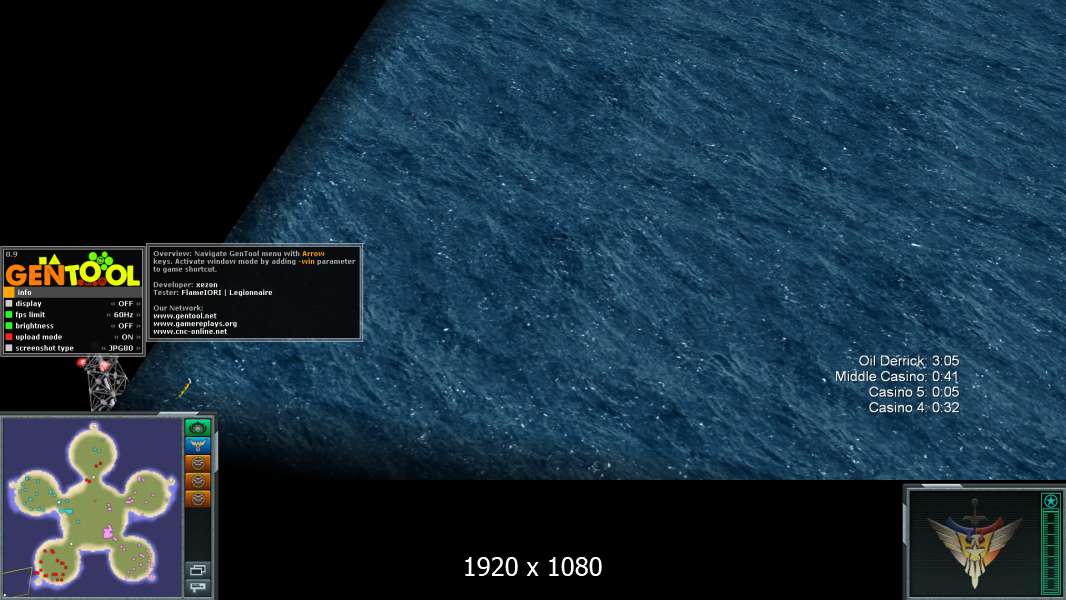Viewport: 1066px width, 600px height.
Task: Click the blue eagle emblem button
Action: [198, 445]
